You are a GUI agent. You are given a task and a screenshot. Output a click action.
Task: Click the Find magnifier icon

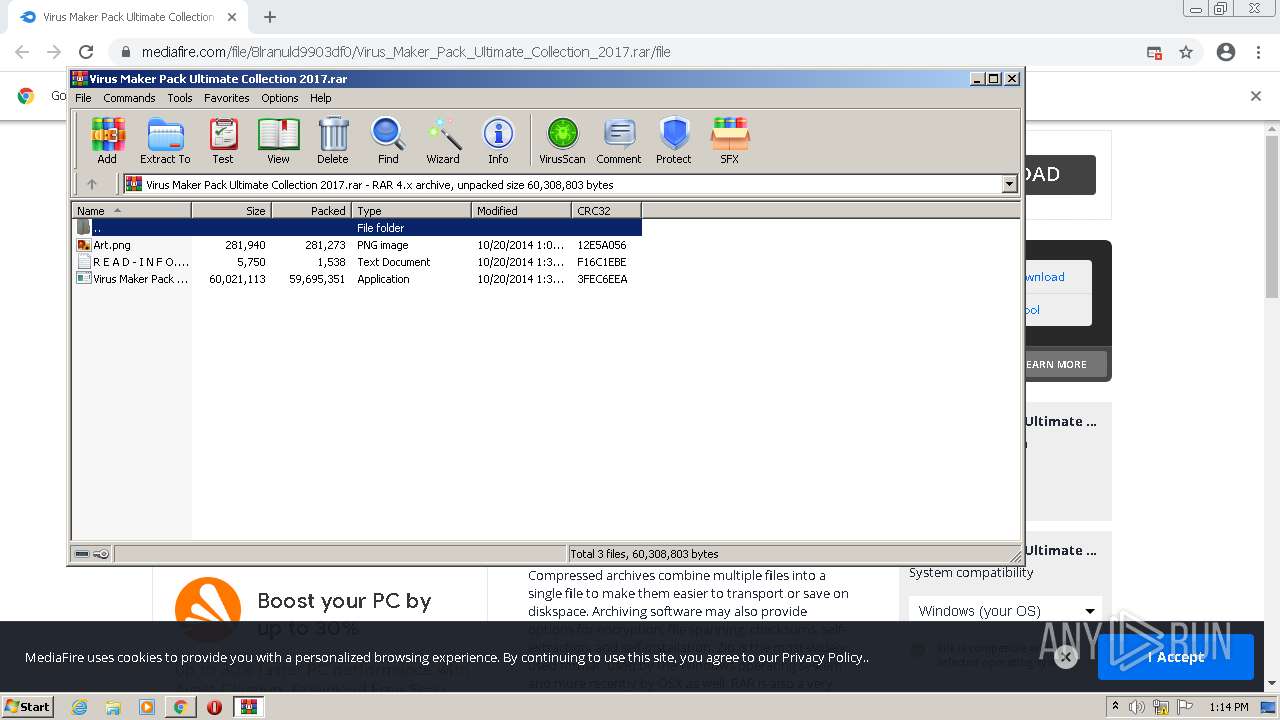388,140
